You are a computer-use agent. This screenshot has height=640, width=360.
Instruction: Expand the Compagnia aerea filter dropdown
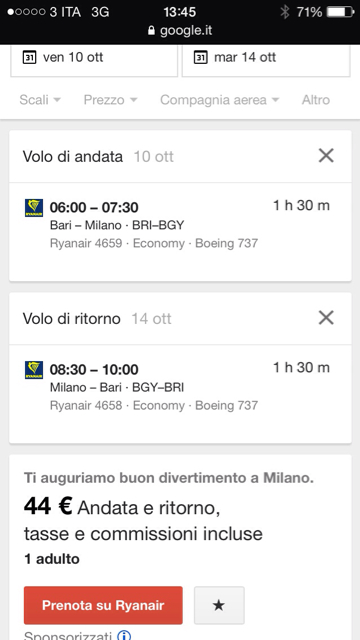point(220,100)
